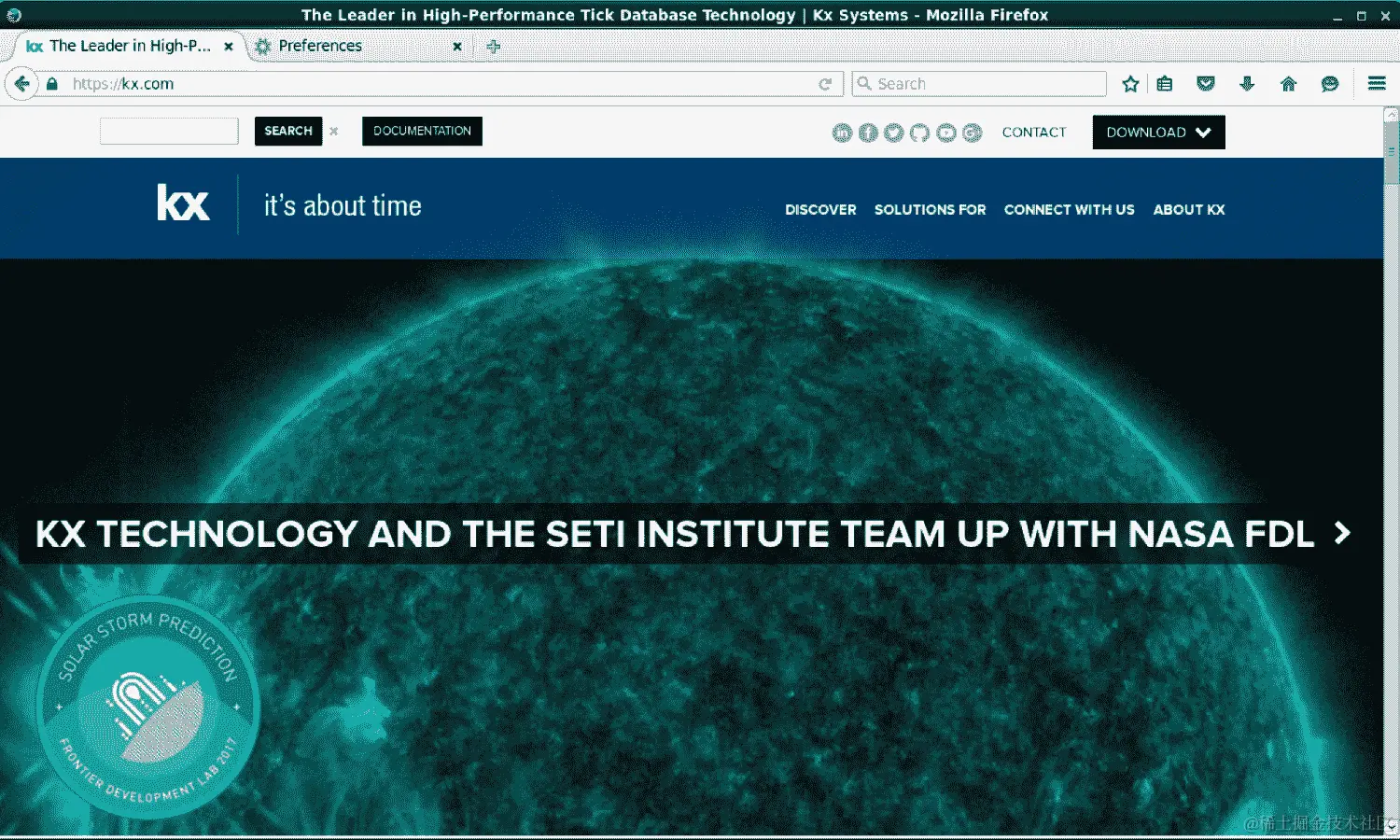Image resolution: width=1400 pixels, height=840 pixels.
Task: Switch to the Preferences tab
Action: (357, 46)
